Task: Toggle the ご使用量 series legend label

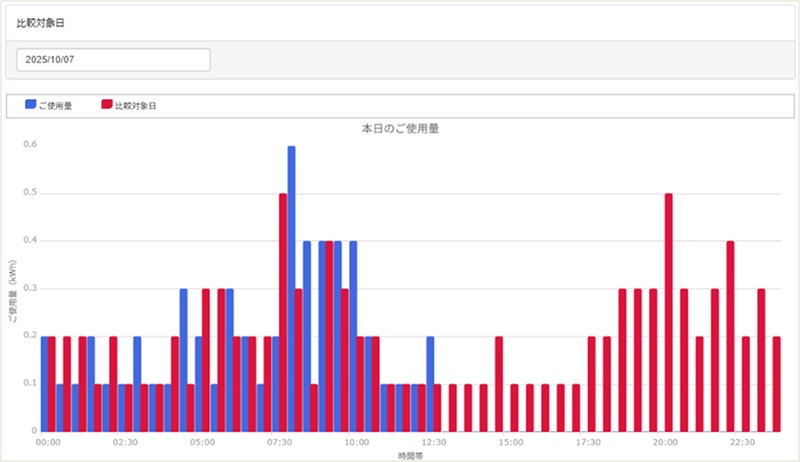Action: [x=56, y=105]
